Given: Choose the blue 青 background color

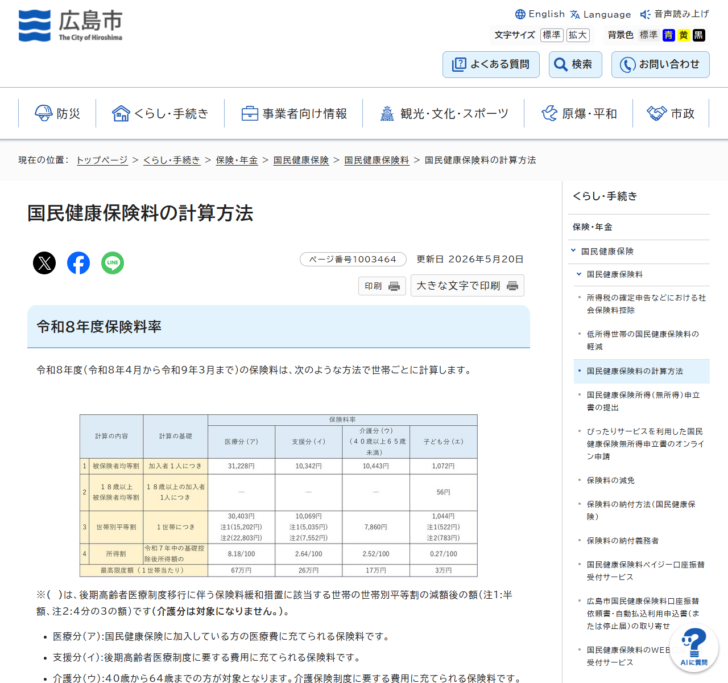Looking at the screenshot, I should pyautogui.click(x=669, y=35).
